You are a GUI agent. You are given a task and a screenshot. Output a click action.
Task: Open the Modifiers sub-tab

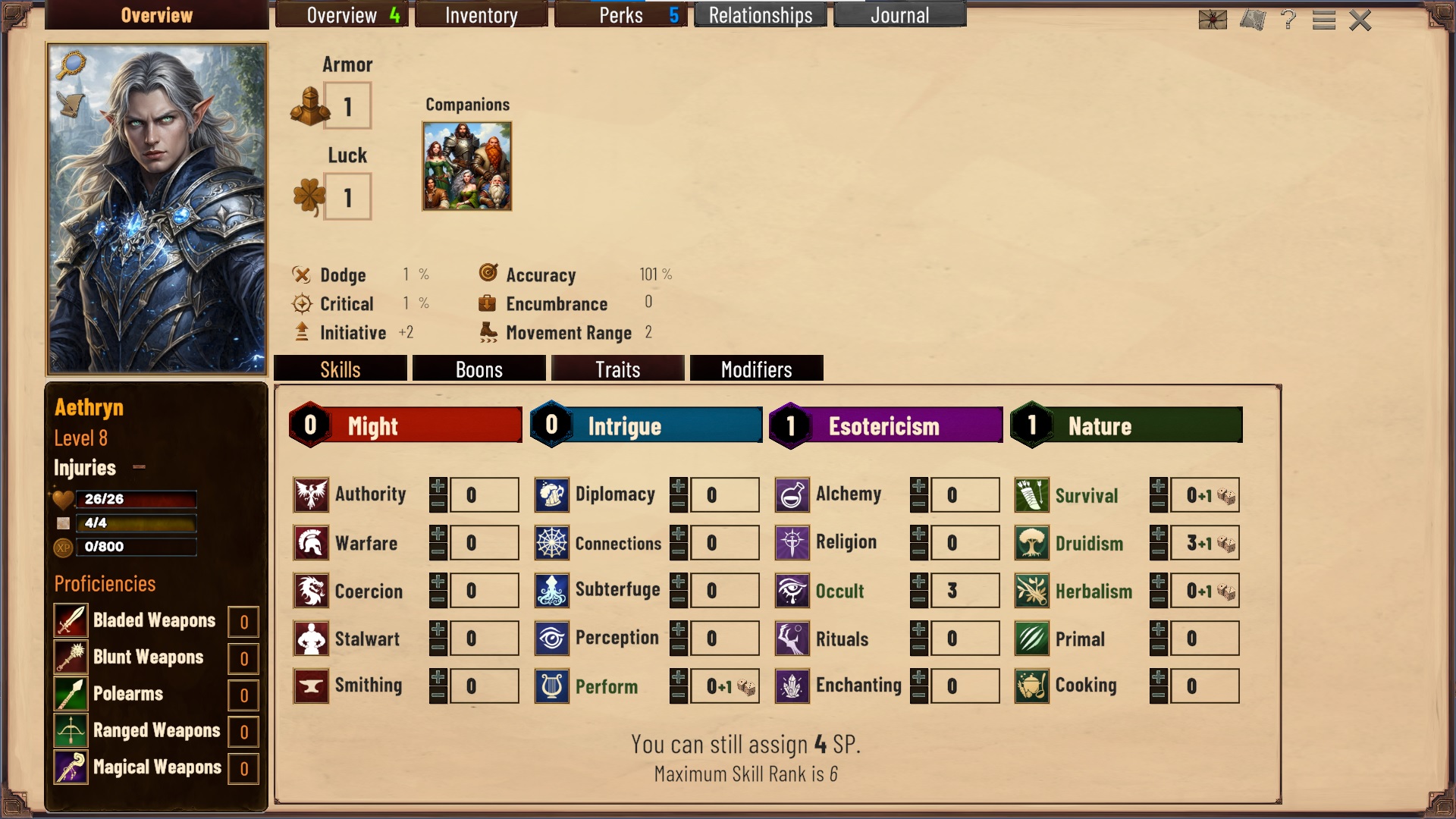coord(757,369)
